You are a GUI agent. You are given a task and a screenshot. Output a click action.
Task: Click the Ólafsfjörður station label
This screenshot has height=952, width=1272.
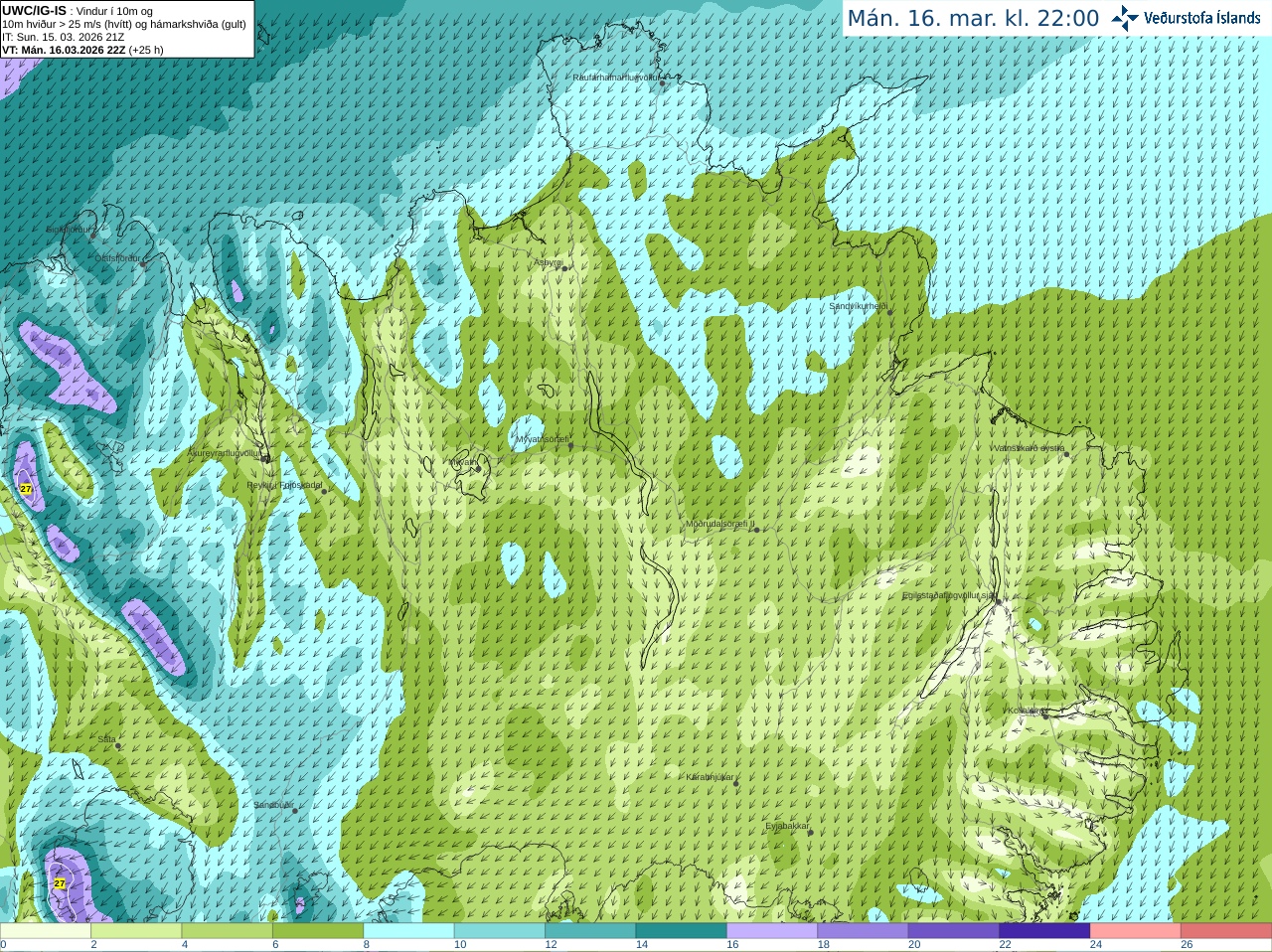(117, 258)
